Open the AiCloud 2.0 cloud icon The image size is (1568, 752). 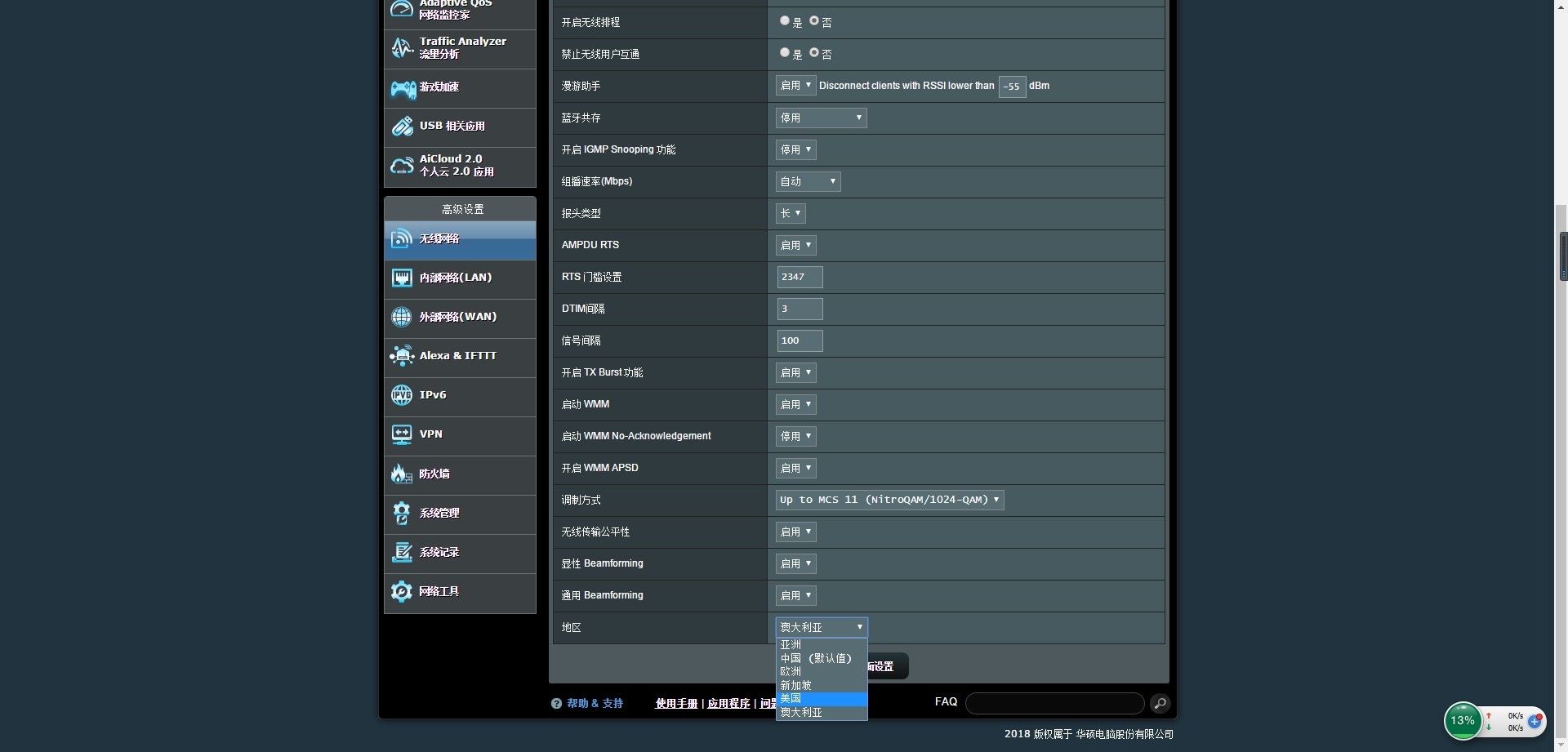402,166
